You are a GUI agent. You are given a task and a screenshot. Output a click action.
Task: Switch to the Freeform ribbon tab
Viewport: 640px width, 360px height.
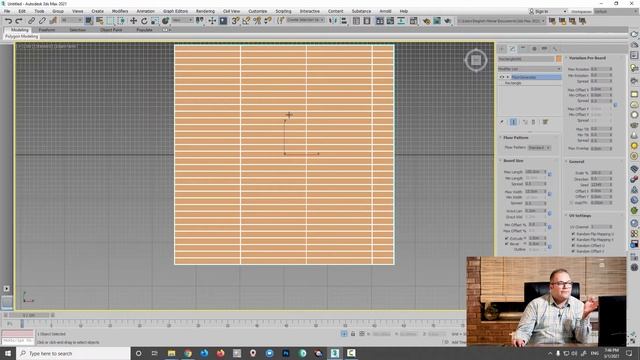click(x=47, y=30)
